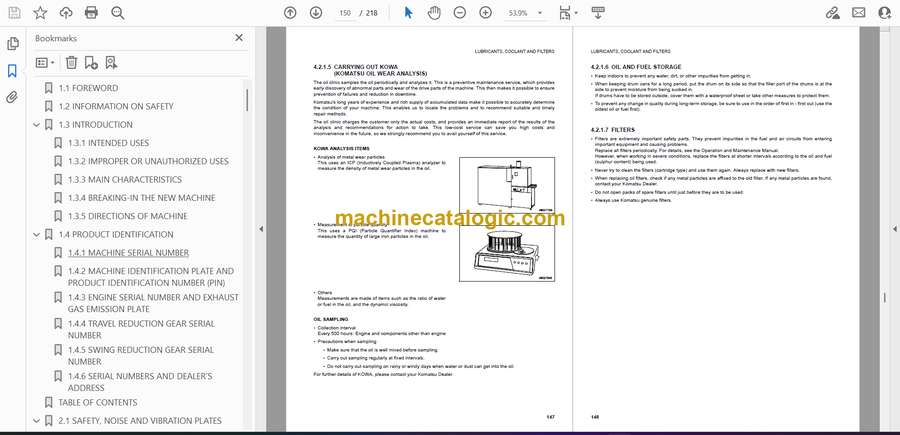Click PQI machine illustration on page
The image size is (900, 435).
[x=507, y=253]
